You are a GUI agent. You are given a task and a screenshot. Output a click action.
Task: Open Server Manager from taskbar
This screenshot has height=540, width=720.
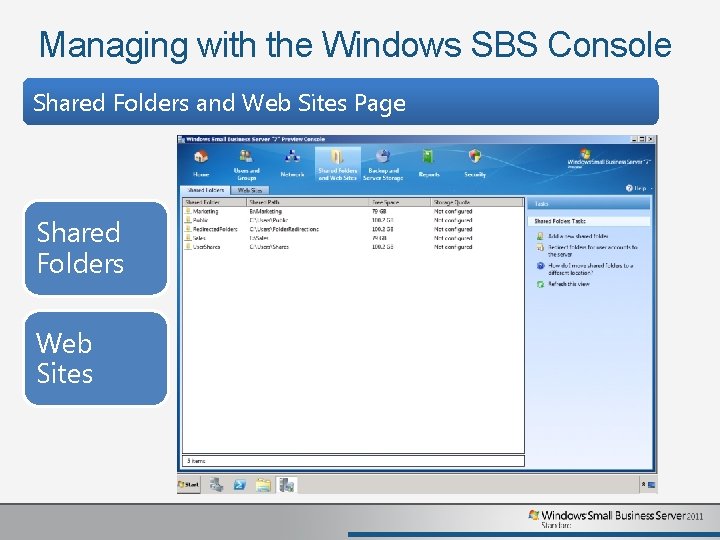(x=216, y=484)
